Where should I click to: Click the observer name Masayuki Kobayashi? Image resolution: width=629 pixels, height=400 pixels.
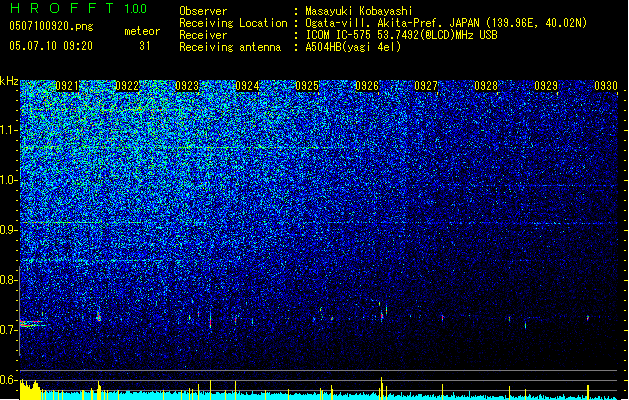[x=359, y=11]
